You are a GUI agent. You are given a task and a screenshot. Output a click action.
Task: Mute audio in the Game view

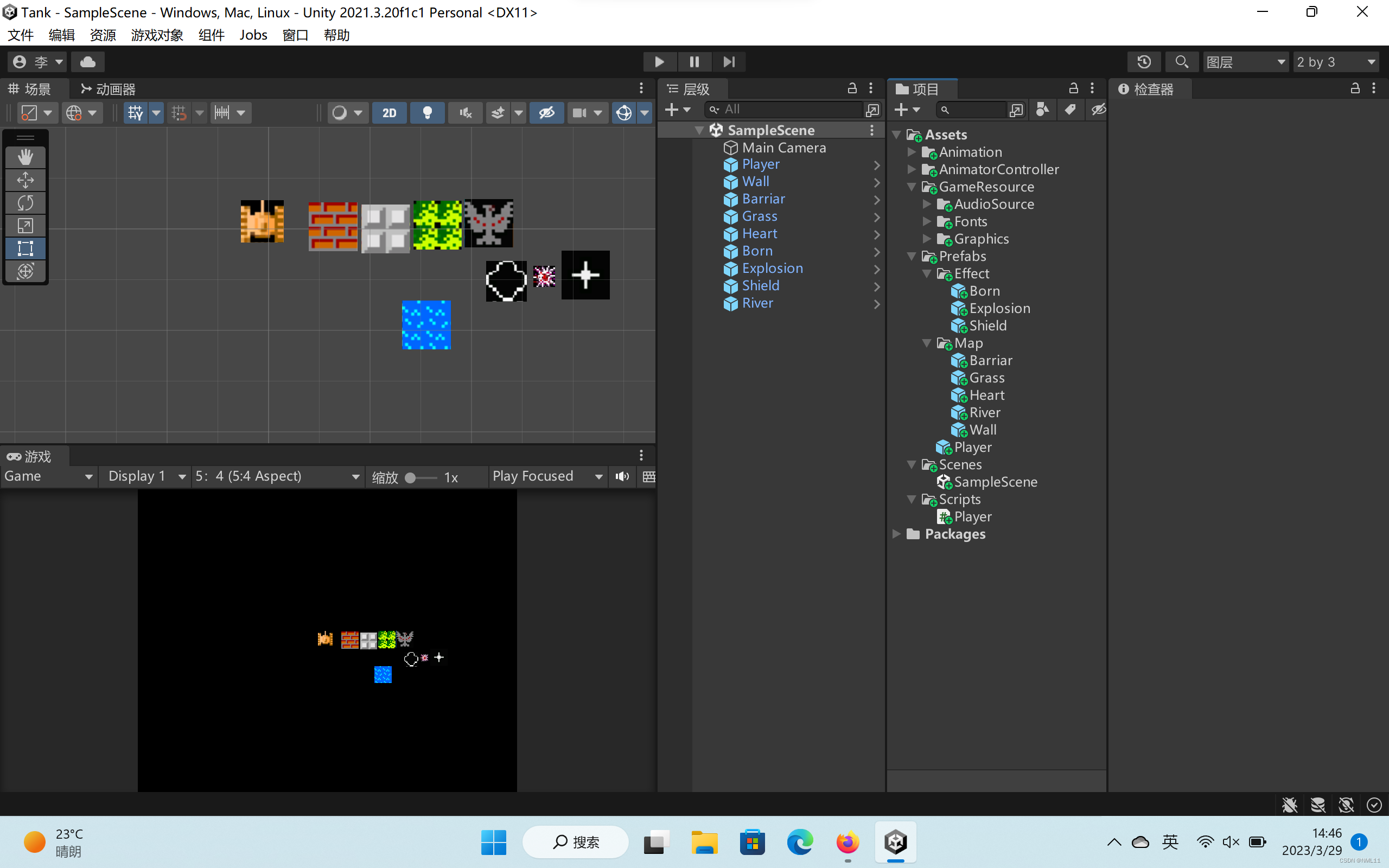coord(622,476)
